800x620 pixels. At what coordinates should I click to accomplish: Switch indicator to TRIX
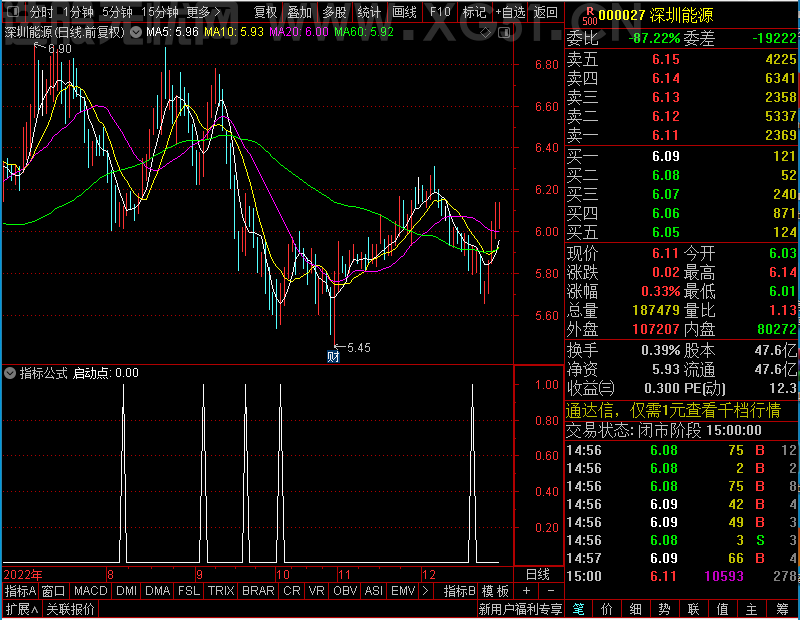221,591
